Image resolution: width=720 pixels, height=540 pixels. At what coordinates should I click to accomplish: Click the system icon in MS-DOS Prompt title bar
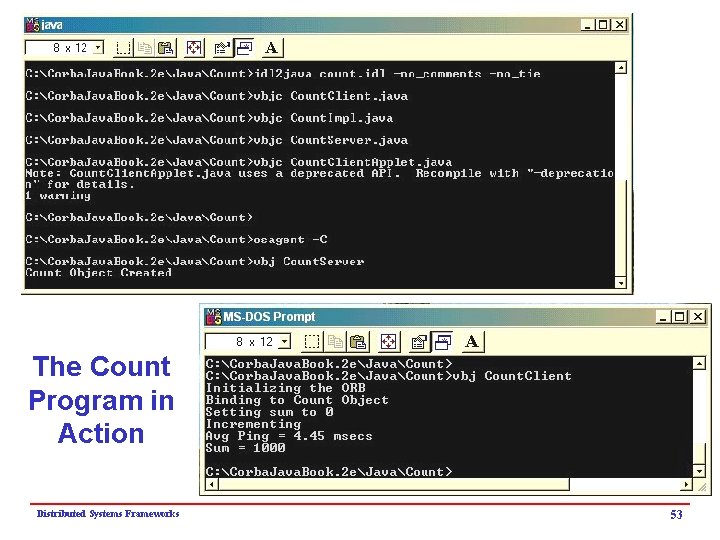point(214,317)
